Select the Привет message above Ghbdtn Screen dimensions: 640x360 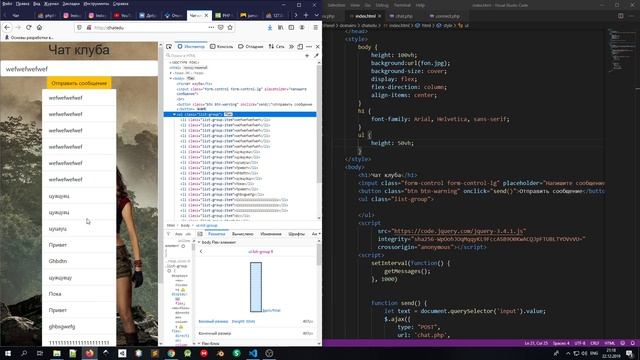(x=79, y=245)
